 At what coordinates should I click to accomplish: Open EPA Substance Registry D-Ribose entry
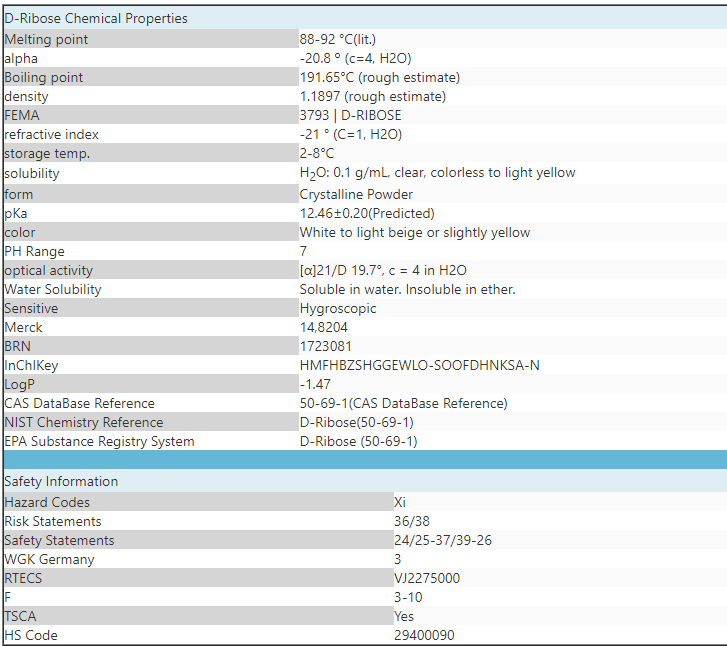(358, 441)
